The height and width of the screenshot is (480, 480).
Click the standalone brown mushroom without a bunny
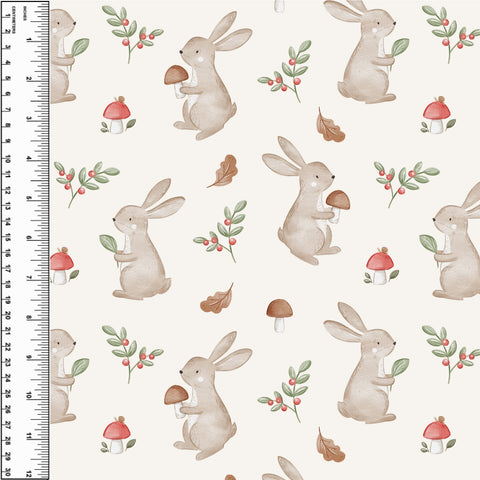coord(280,315)
